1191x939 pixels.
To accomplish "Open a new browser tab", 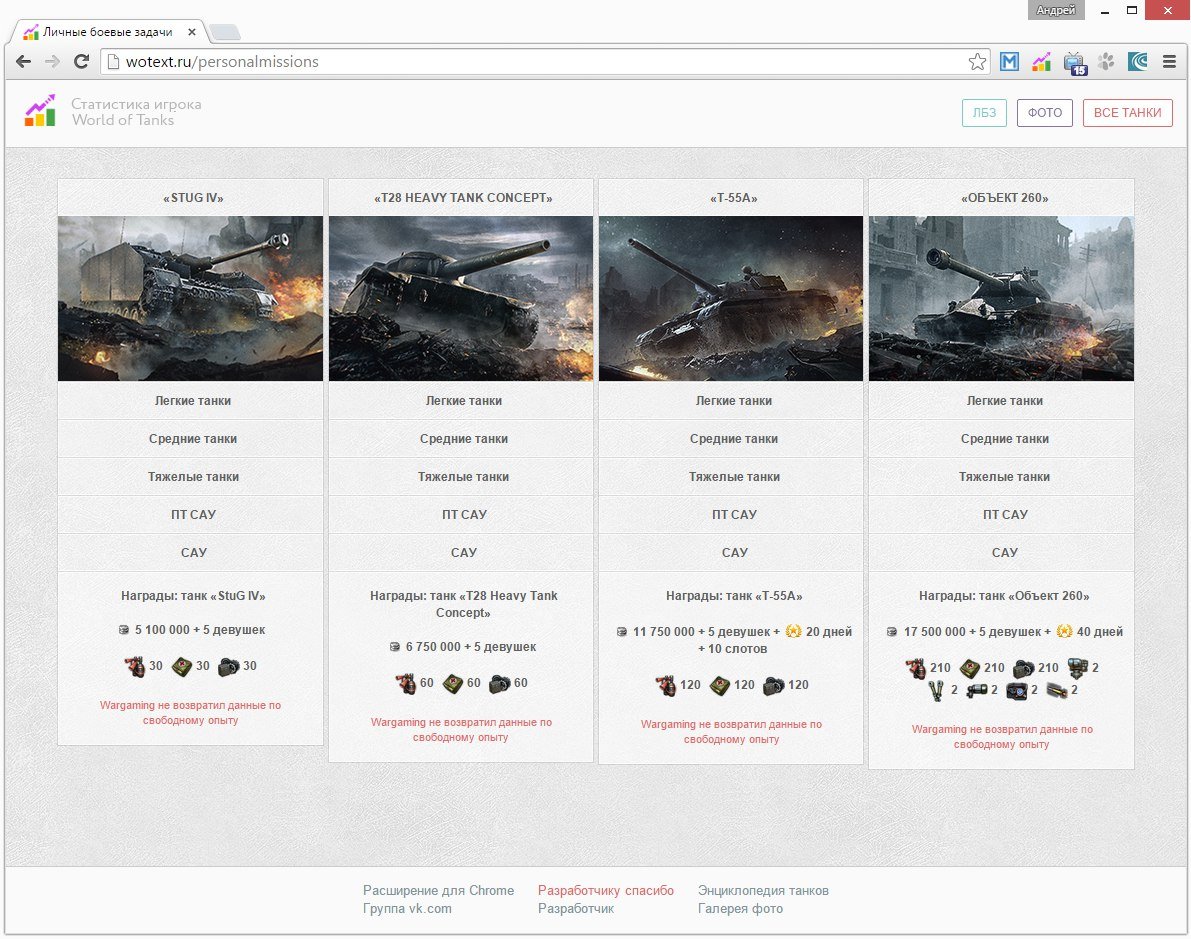I will [x=225, y=32].
